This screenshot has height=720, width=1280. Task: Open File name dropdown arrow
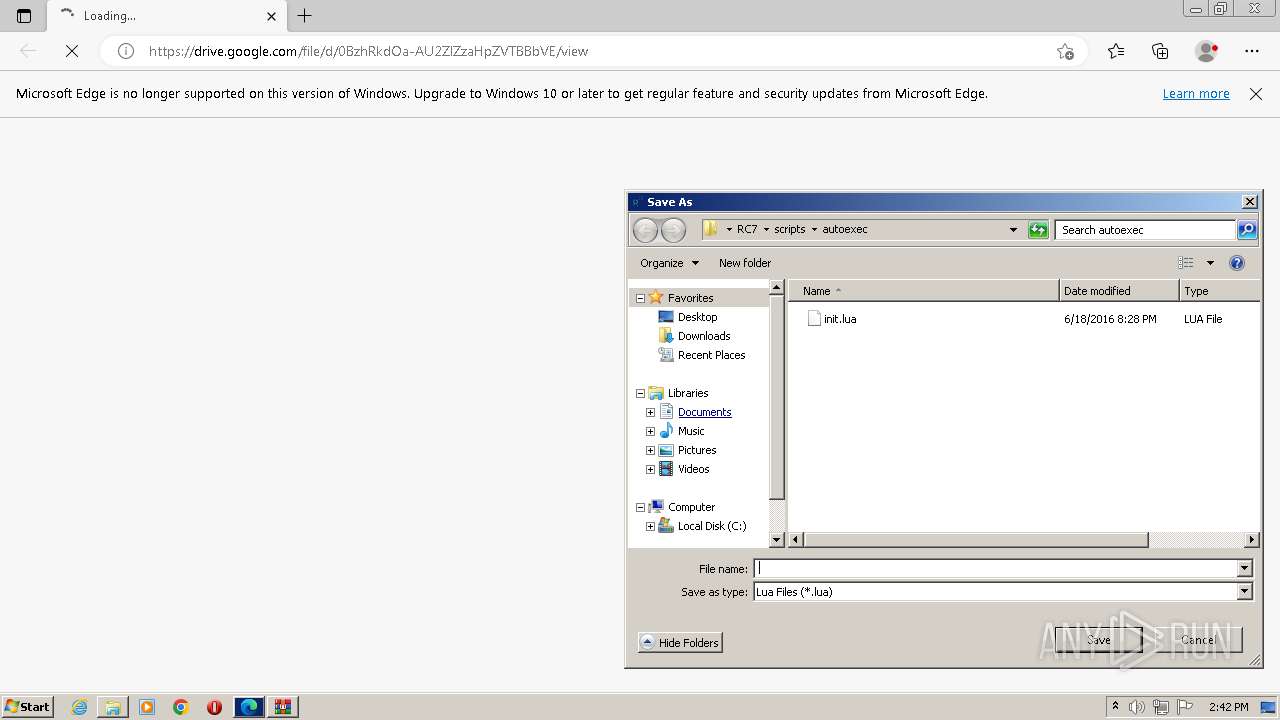[1245, 568]
